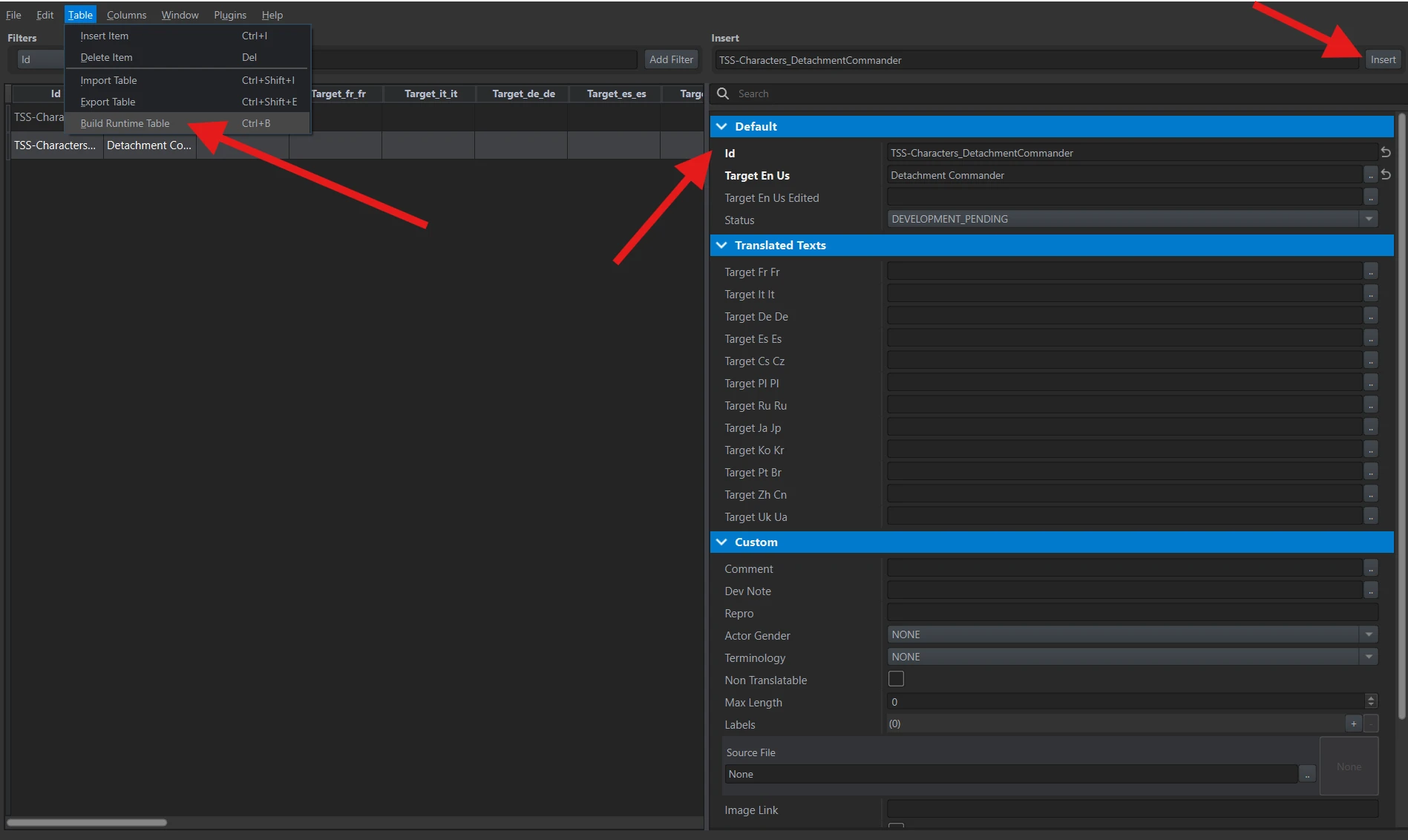This screenshot has height=840, width=1408.
Task: Collapse the Translated Texts section
Action: point(721,245)
